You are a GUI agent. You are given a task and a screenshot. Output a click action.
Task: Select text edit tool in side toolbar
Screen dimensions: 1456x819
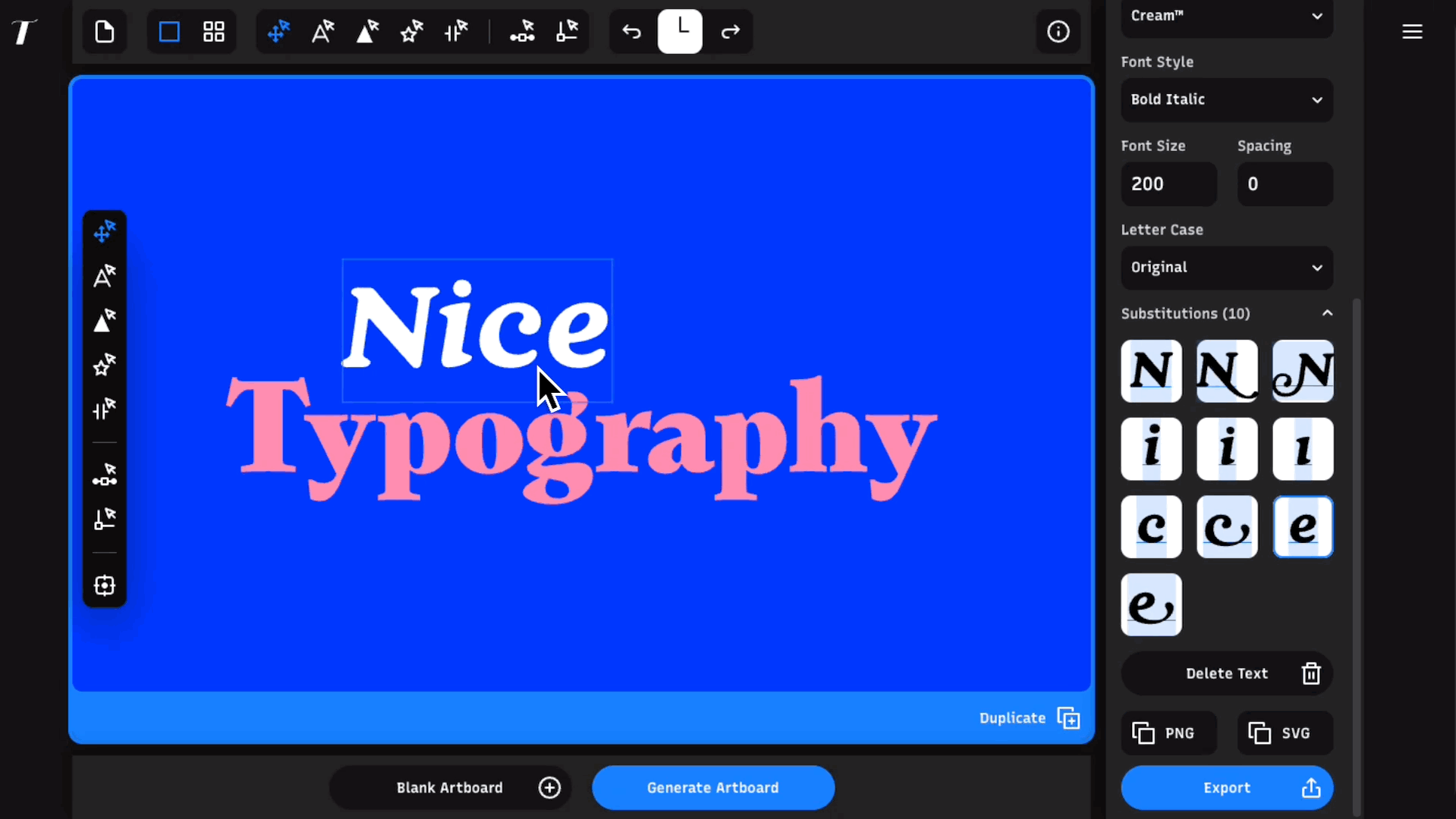click(105, 276)
